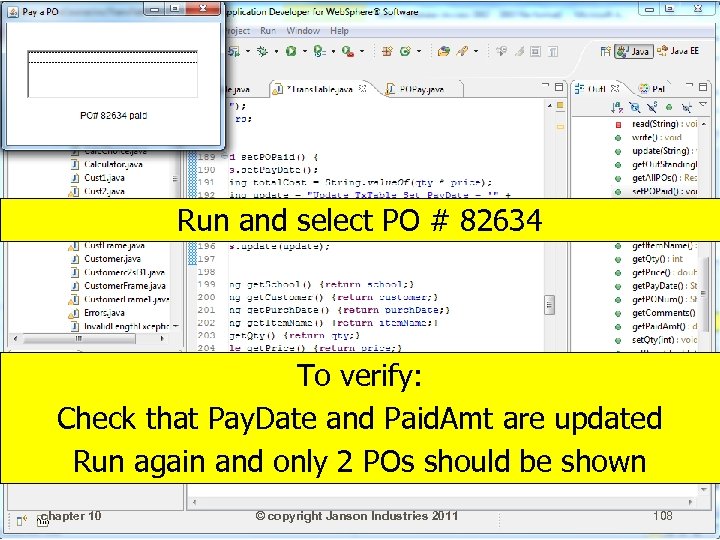Open dropdown arrow next to Search icon

[x=476, y=51]
